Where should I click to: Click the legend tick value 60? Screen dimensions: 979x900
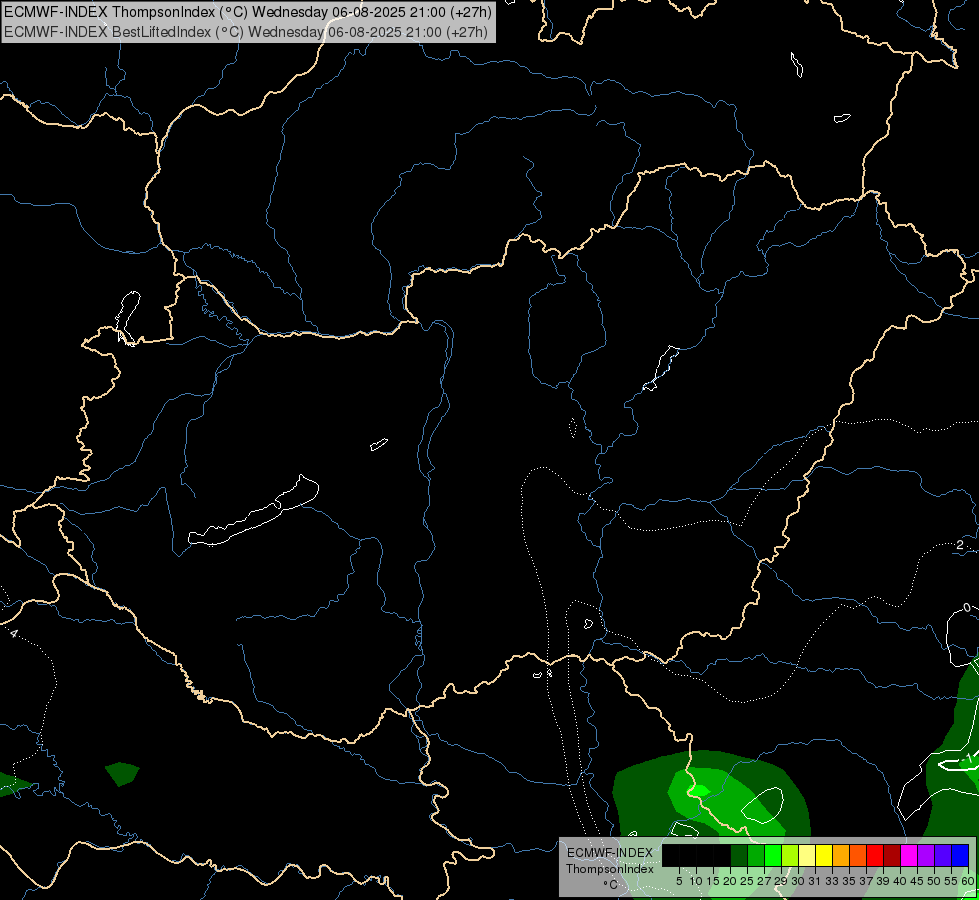click(968, 881)
